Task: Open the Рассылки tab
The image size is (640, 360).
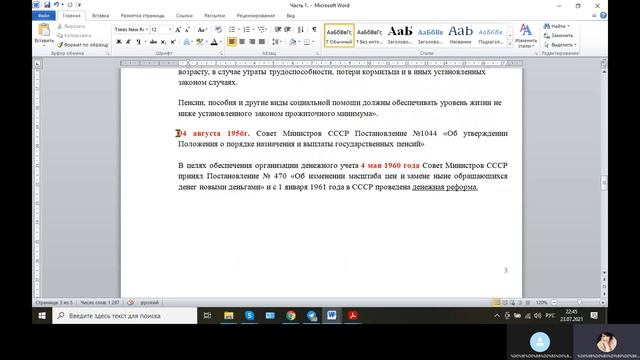Action: [x=215, y=16]
